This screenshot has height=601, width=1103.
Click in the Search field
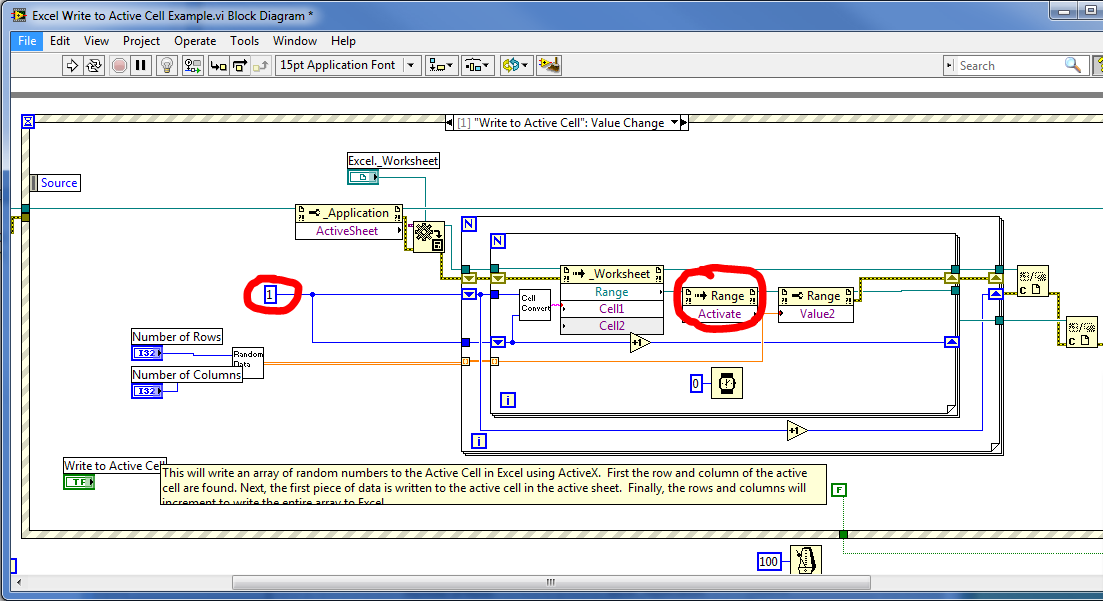point(1010,65)
